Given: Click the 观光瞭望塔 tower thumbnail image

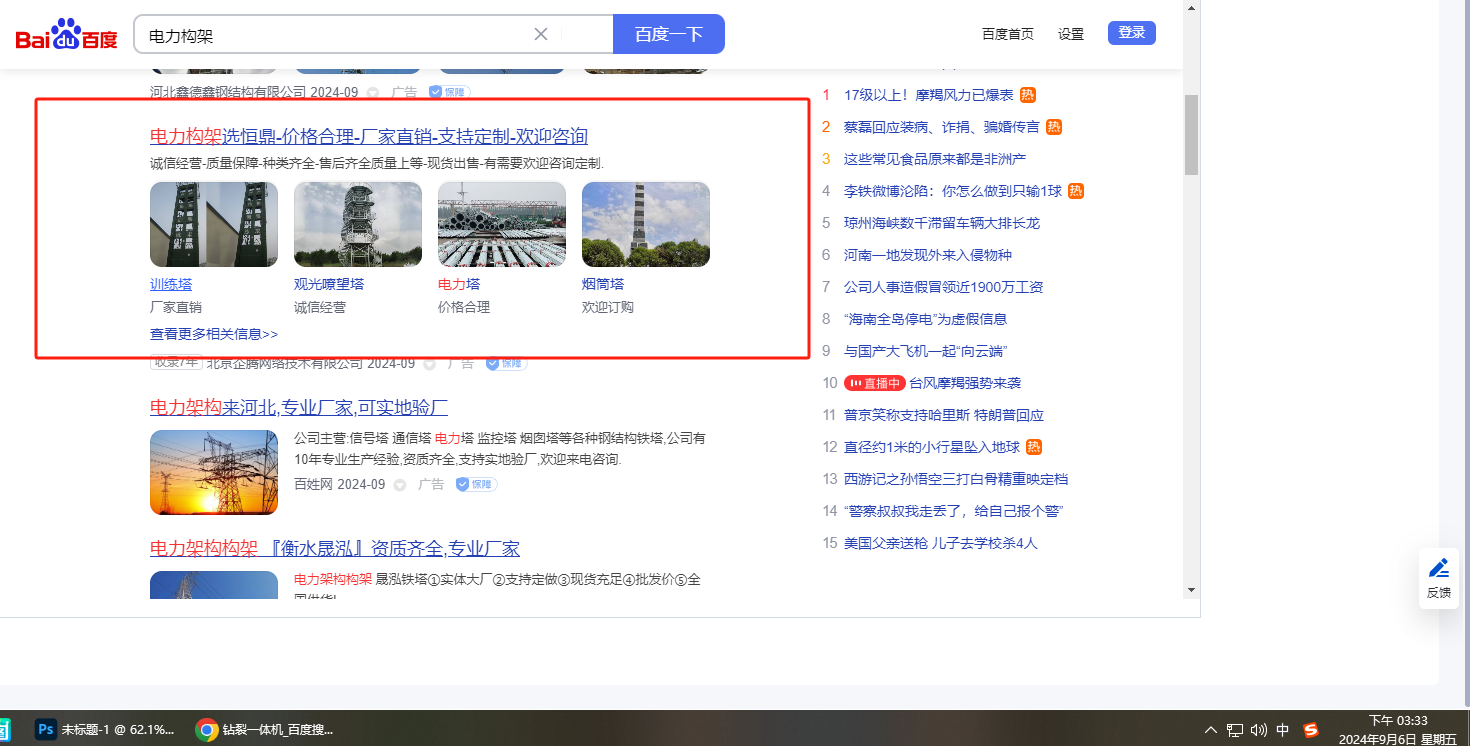Looking at the screenshot, I should pos(358,224).
